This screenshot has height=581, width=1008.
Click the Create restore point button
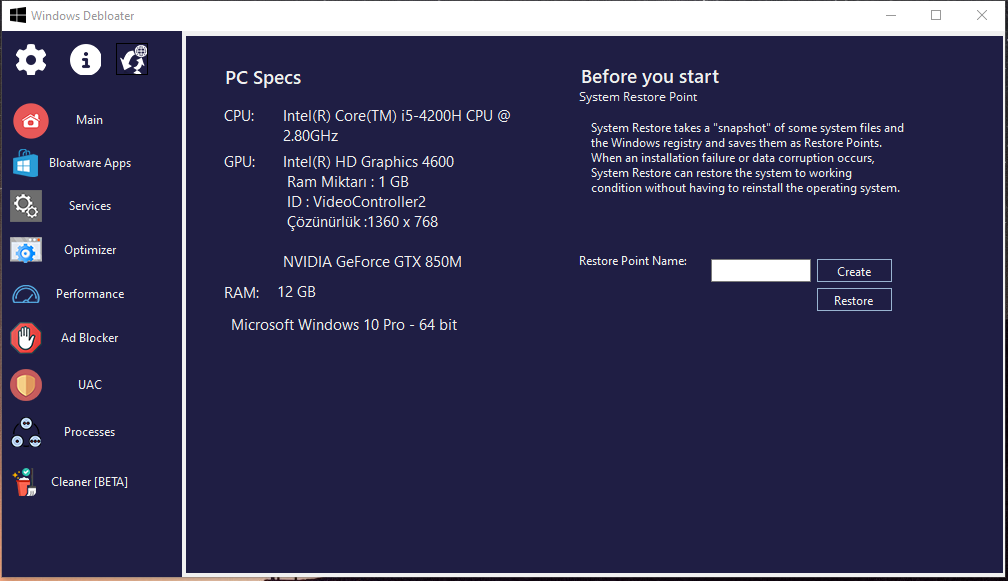point(853,270)
